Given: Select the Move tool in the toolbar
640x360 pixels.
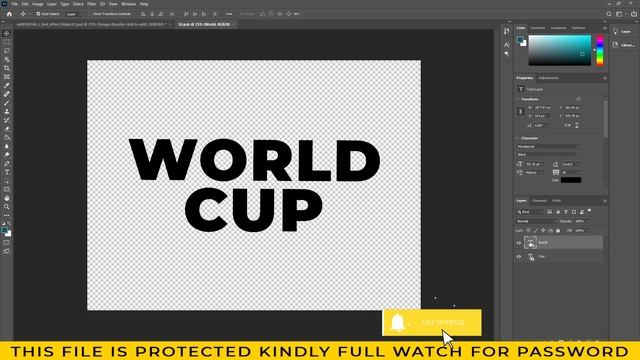Looking at the screenshot, I should (x=7, y=33).
